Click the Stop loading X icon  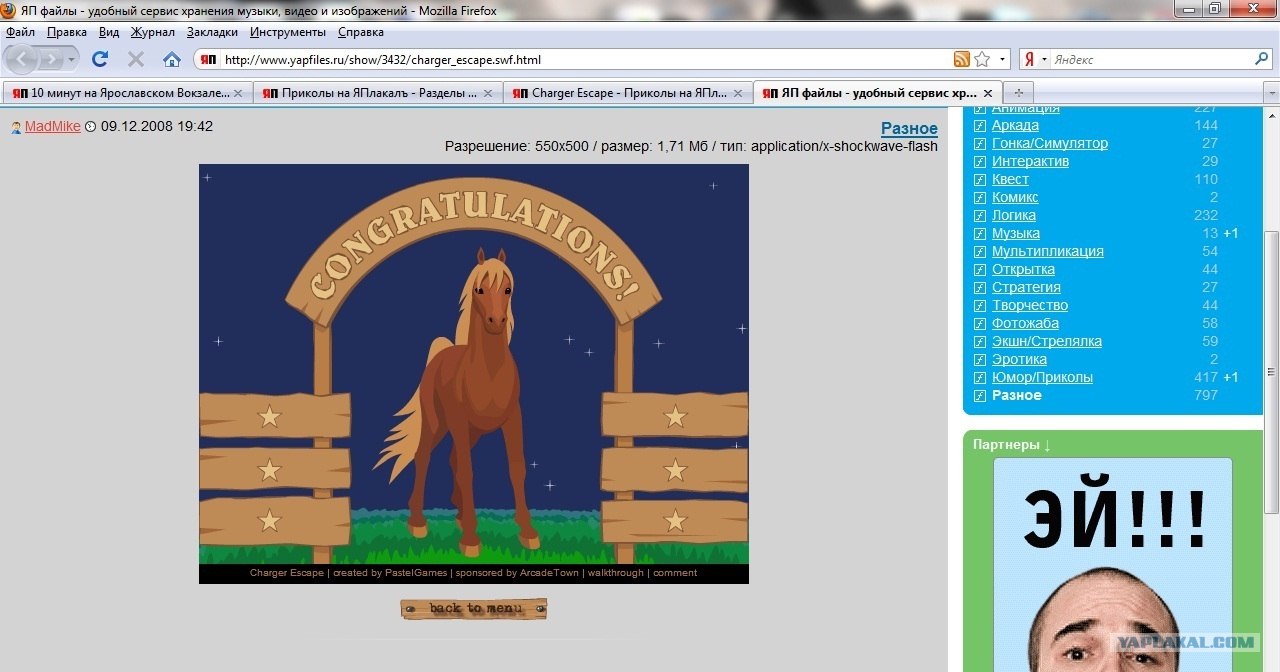click(x=136, y=59)
